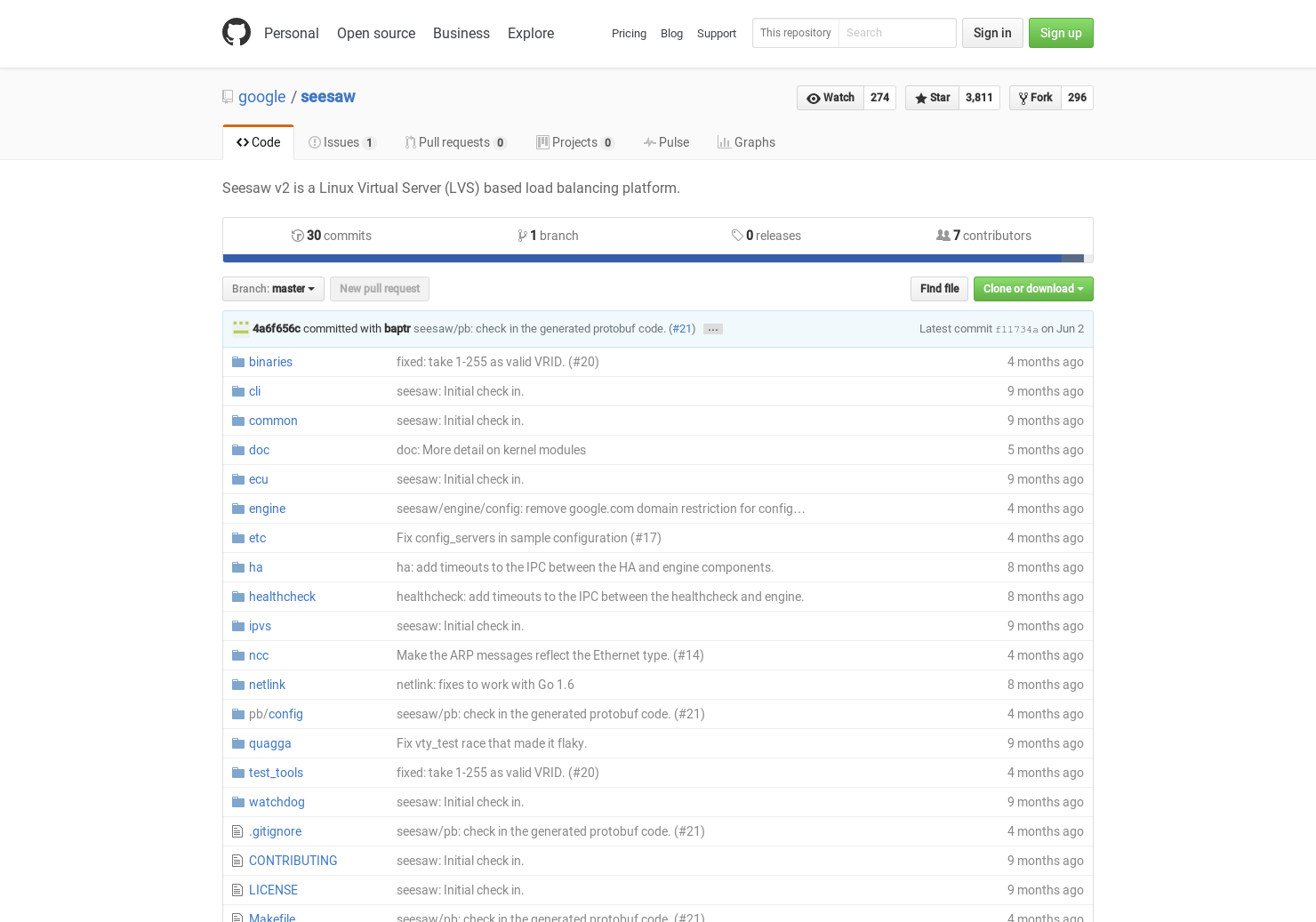
Task: Click the folder icon for cli
Action: click(x=238, y=391)
